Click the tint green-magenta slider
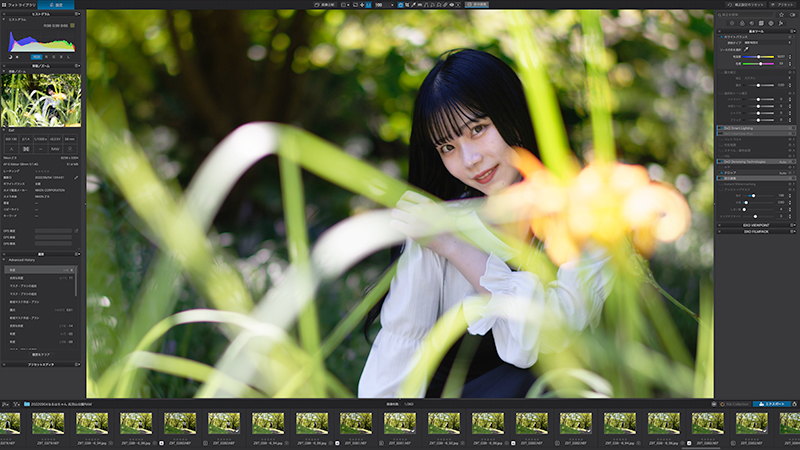 coord(758,64)
